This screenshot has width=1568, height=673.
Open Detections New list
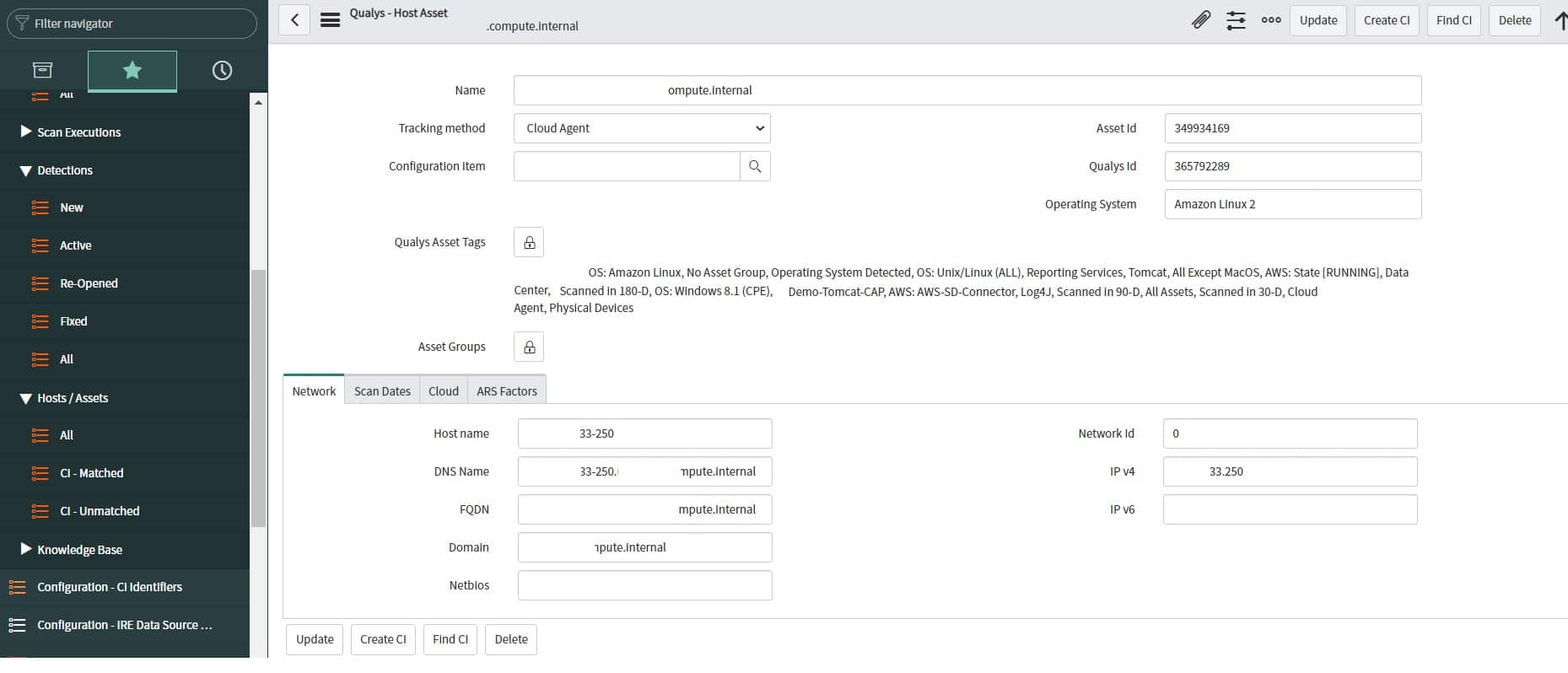point(72,207)
